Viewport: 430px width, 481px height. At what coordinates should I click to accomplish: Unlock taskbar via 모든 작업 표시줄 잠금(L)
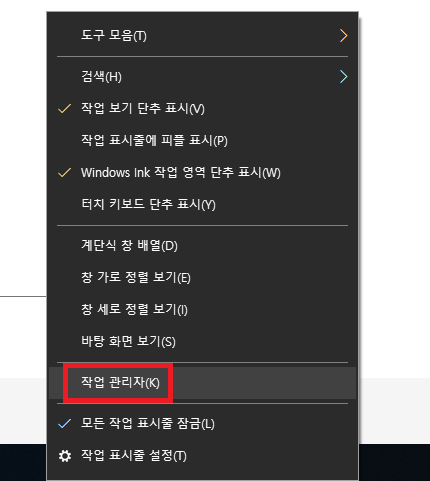tap(202, 424)
